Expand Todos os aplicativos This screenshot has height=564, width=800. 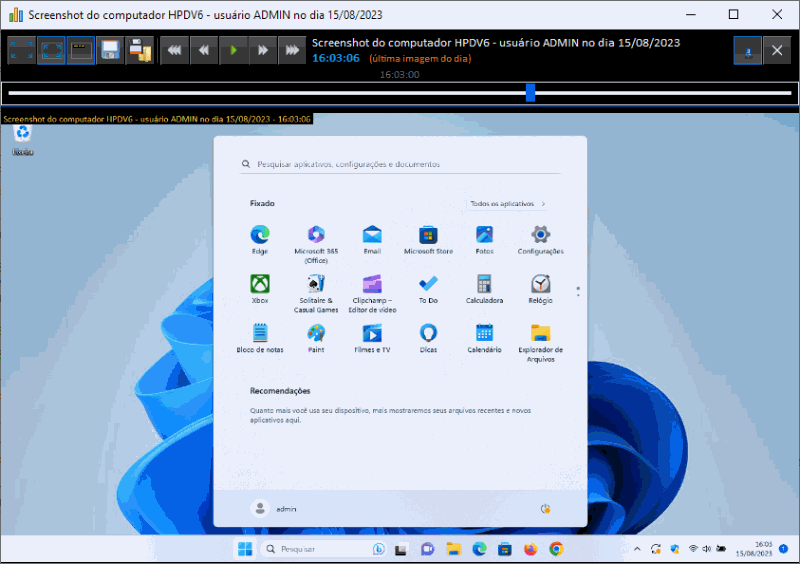[x=507, y=204]
